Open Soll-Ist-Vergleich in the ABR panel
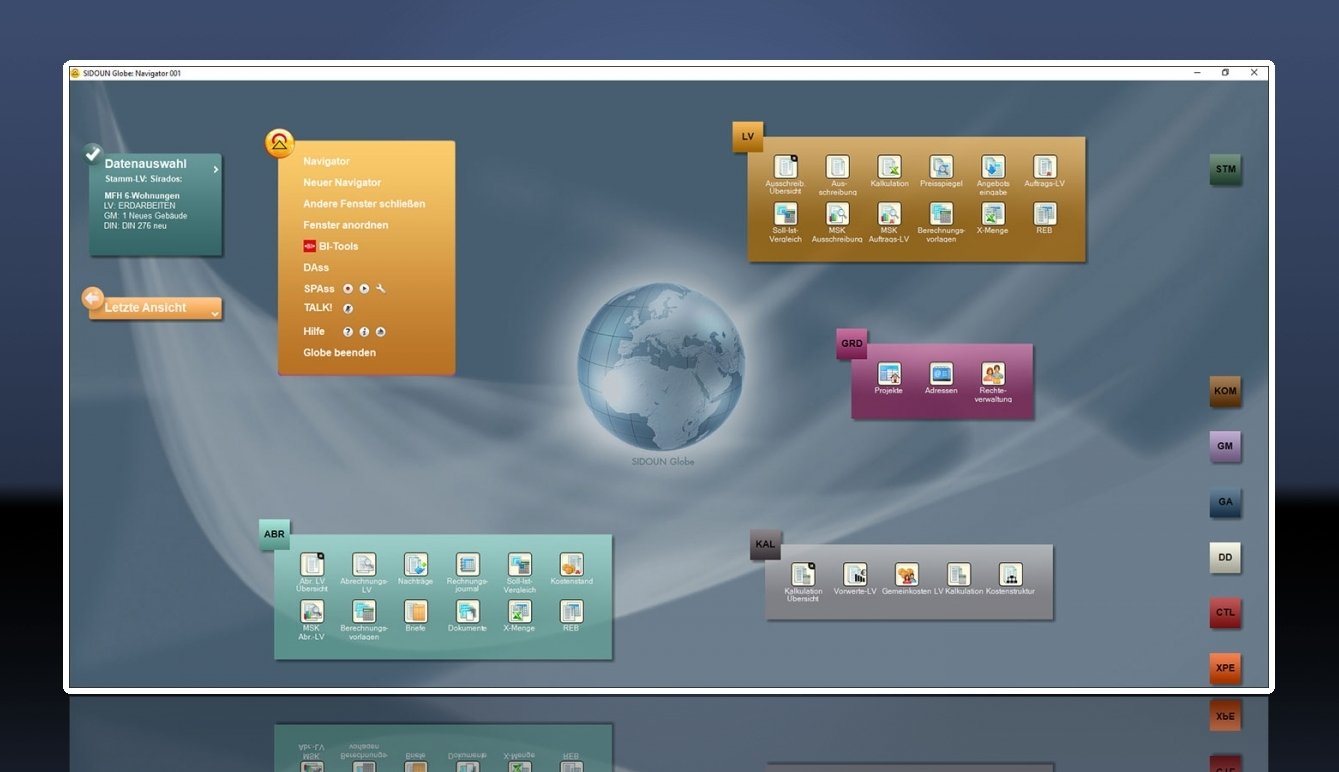 point(520,565)
